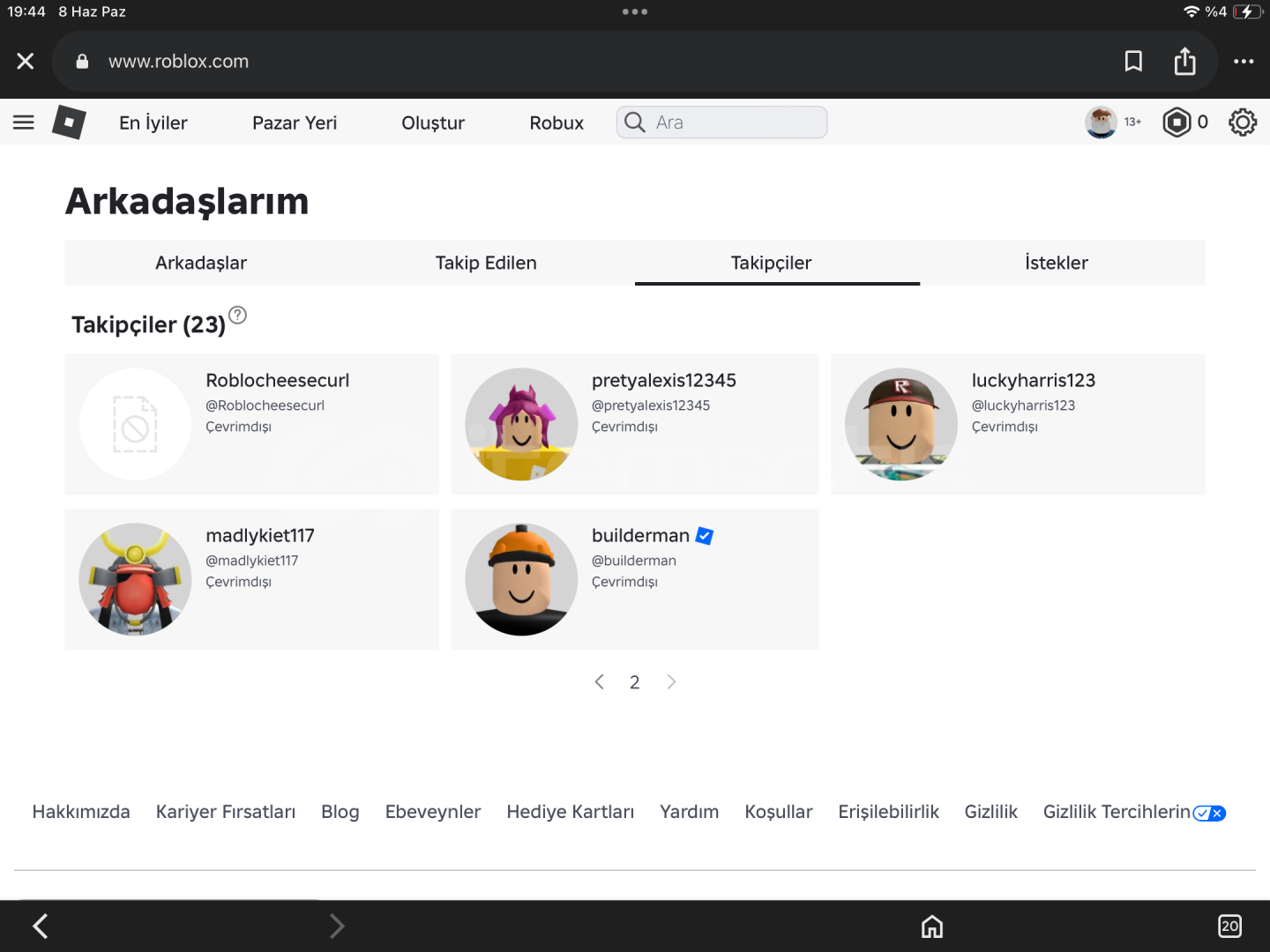
Task: Close the browser tab with the X icon
Action: point(26,61)
